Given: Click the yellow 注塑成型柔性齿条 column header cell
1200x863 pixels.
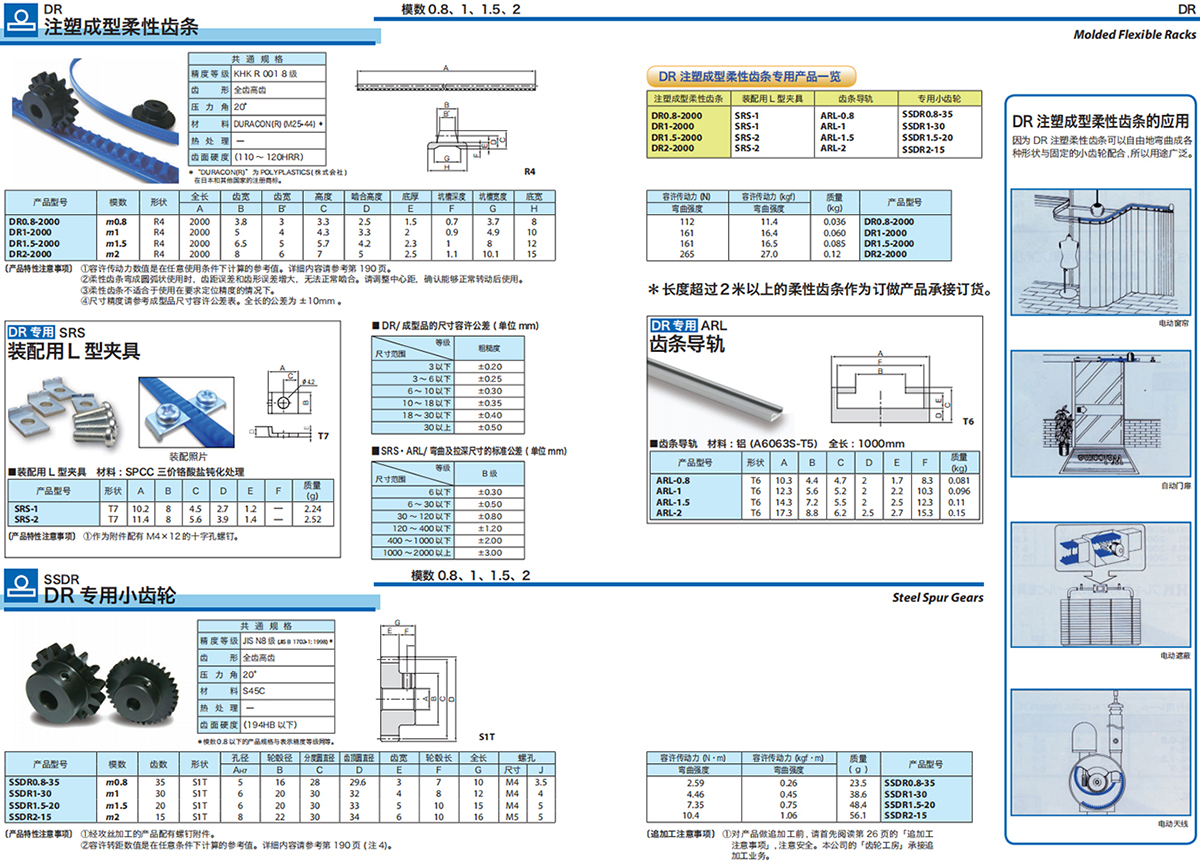Looking at the screenshot, I should [x=687, y=99].
